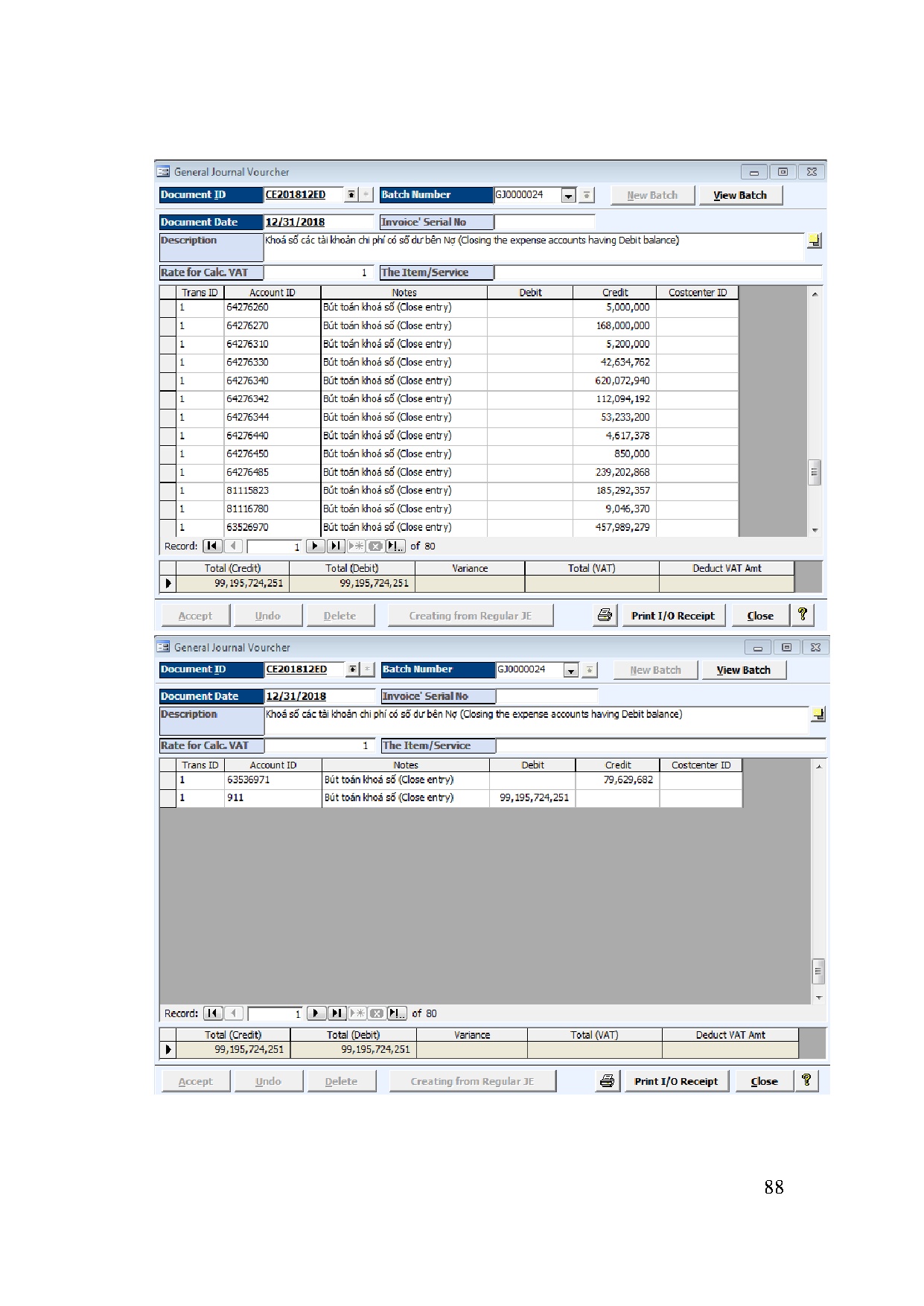Image resolution: width=924 pixels, height=1306 pixels.
Task: Click the Account ID column header in the lower grid
Action: click(x=273, y=765)
